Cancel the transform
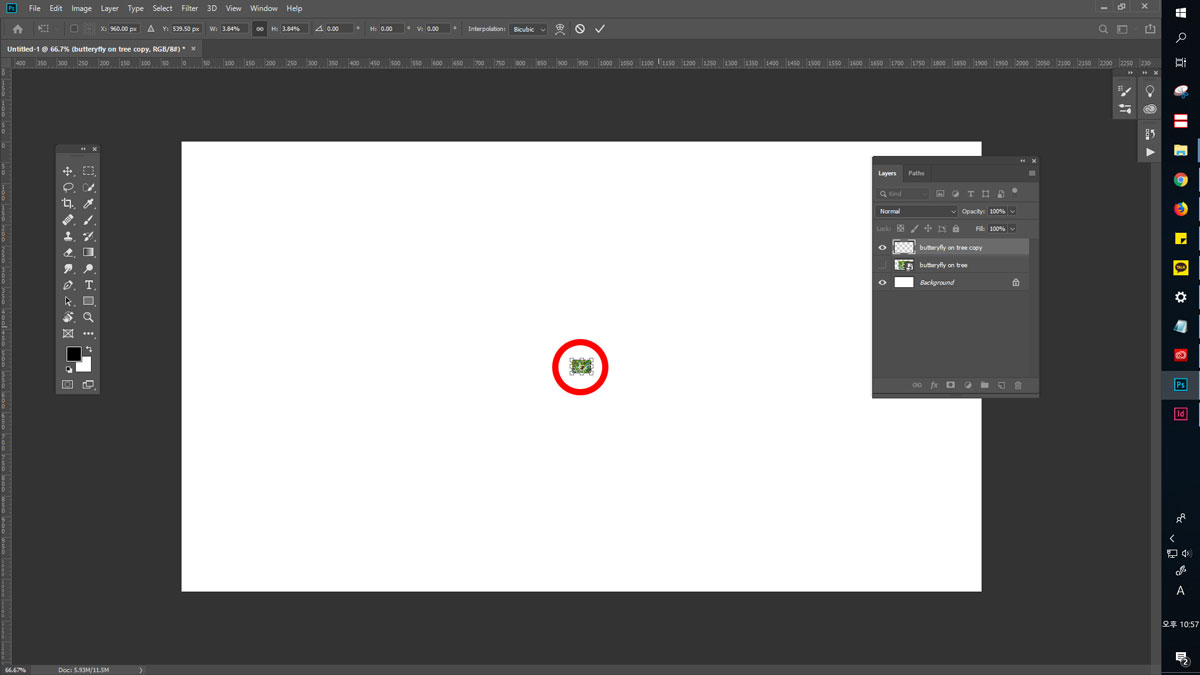 tap(580, 29)
